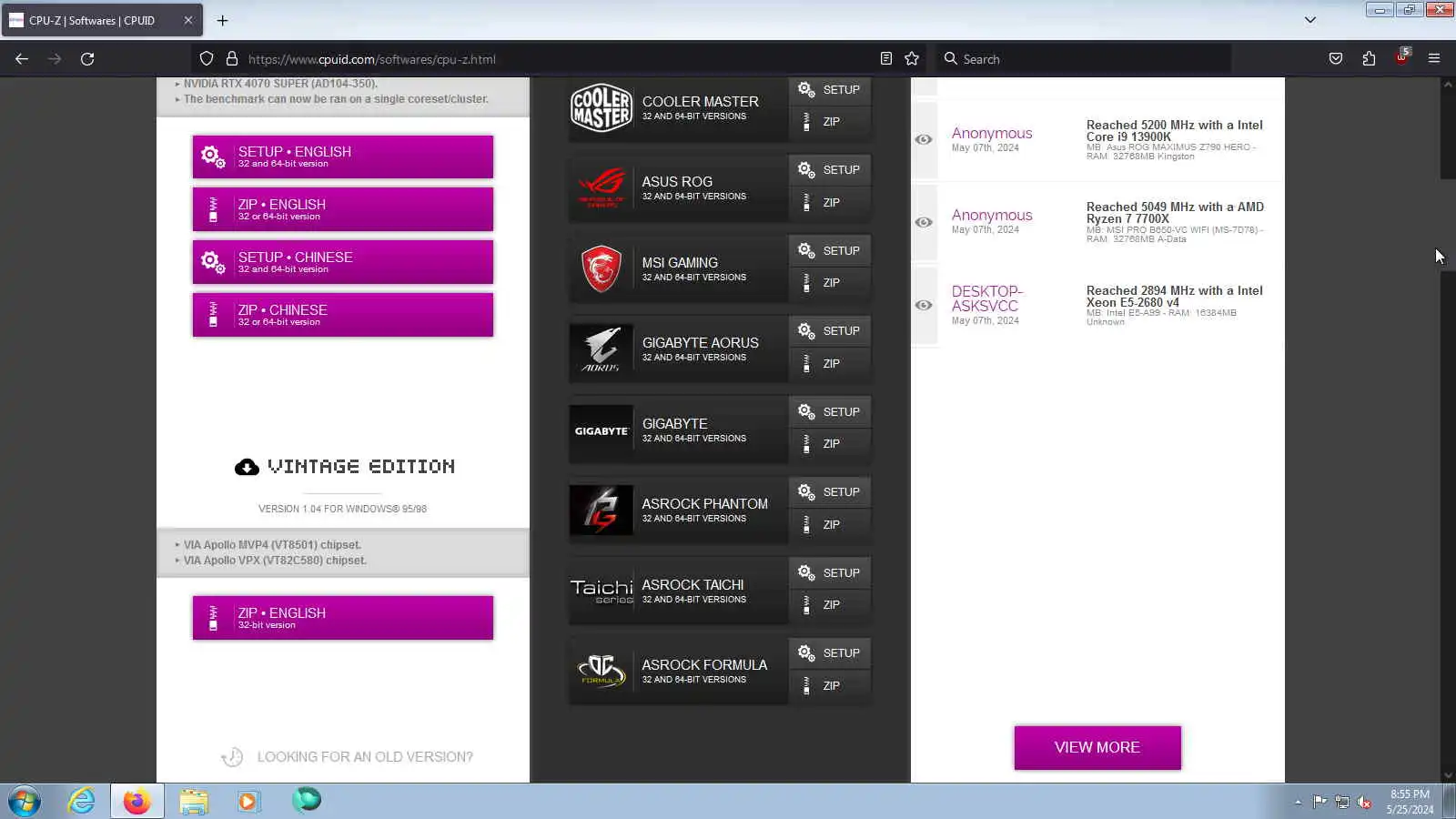Bookmark this page with the star
Viewport: 1456px width, 819px height.
[912, 59]
